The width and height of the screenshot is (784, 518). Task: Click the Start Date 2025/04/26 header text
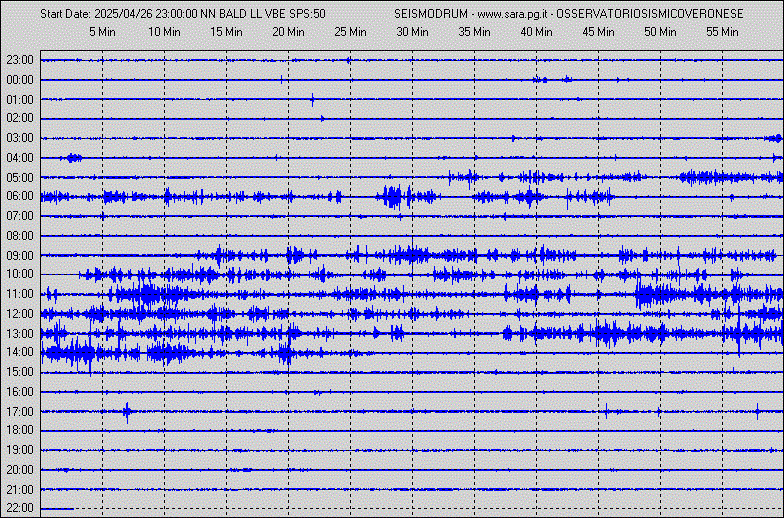183,14
